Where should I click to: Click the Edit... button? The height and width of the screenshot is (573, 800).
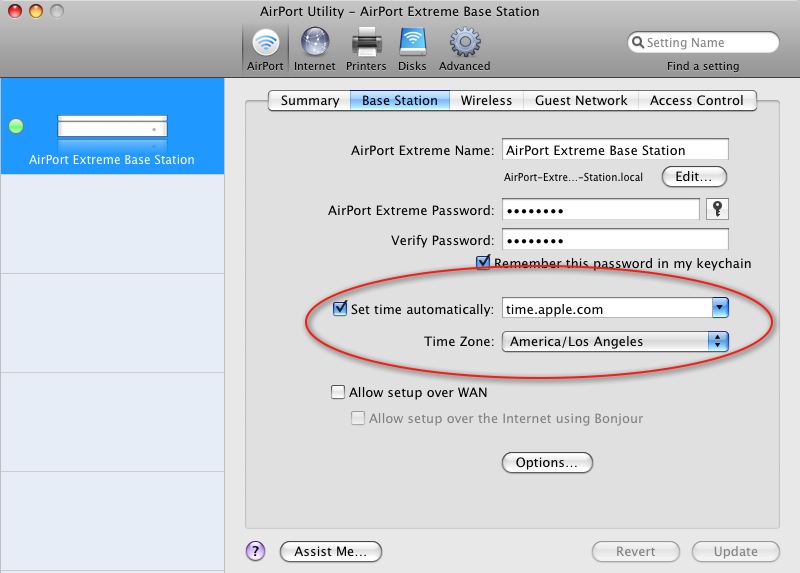click(x=694, y=177)
